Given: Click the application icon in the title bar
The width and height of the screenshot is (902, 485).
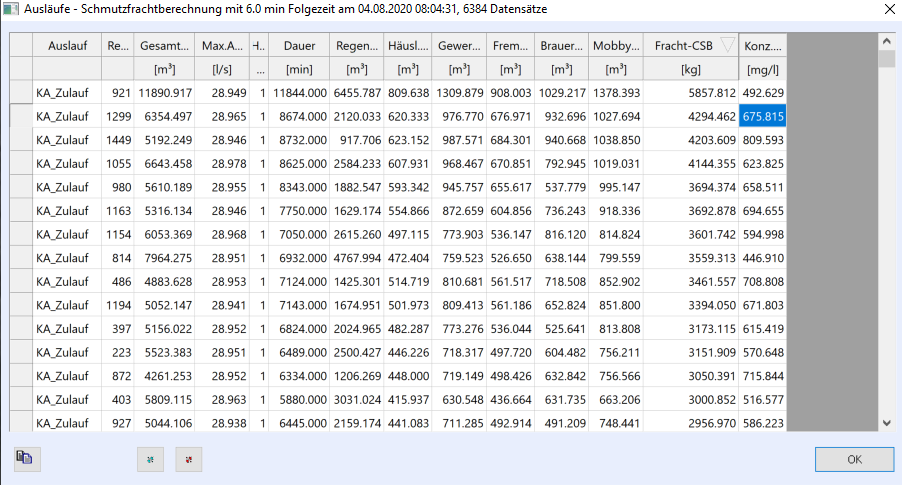Looking at the screenshot, I should click(x=11, y=9).
